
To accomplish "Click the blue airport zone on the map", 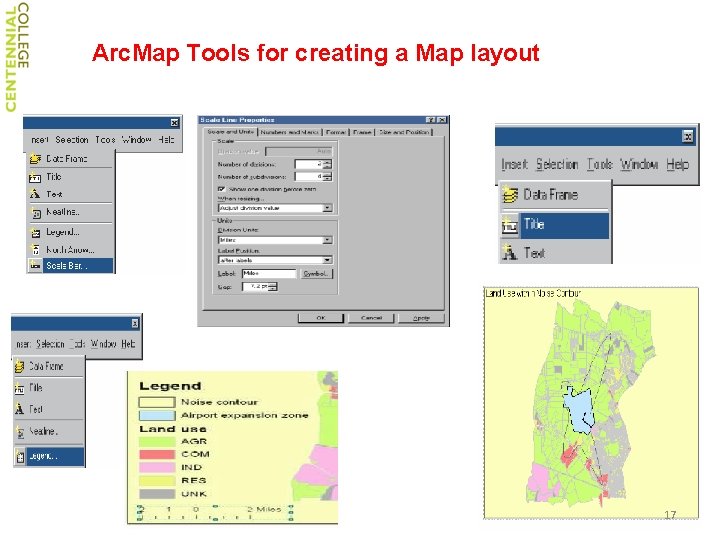I will point(578,411).
